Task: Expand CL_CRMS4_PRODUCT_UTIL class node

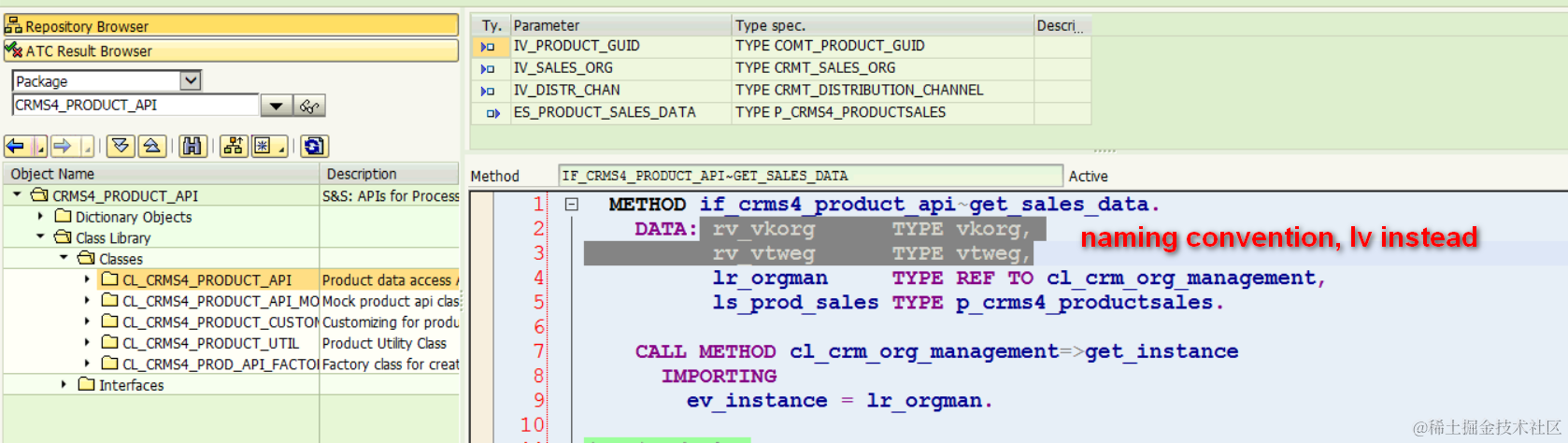Action: pyautogui.click(x=87, y=343)
